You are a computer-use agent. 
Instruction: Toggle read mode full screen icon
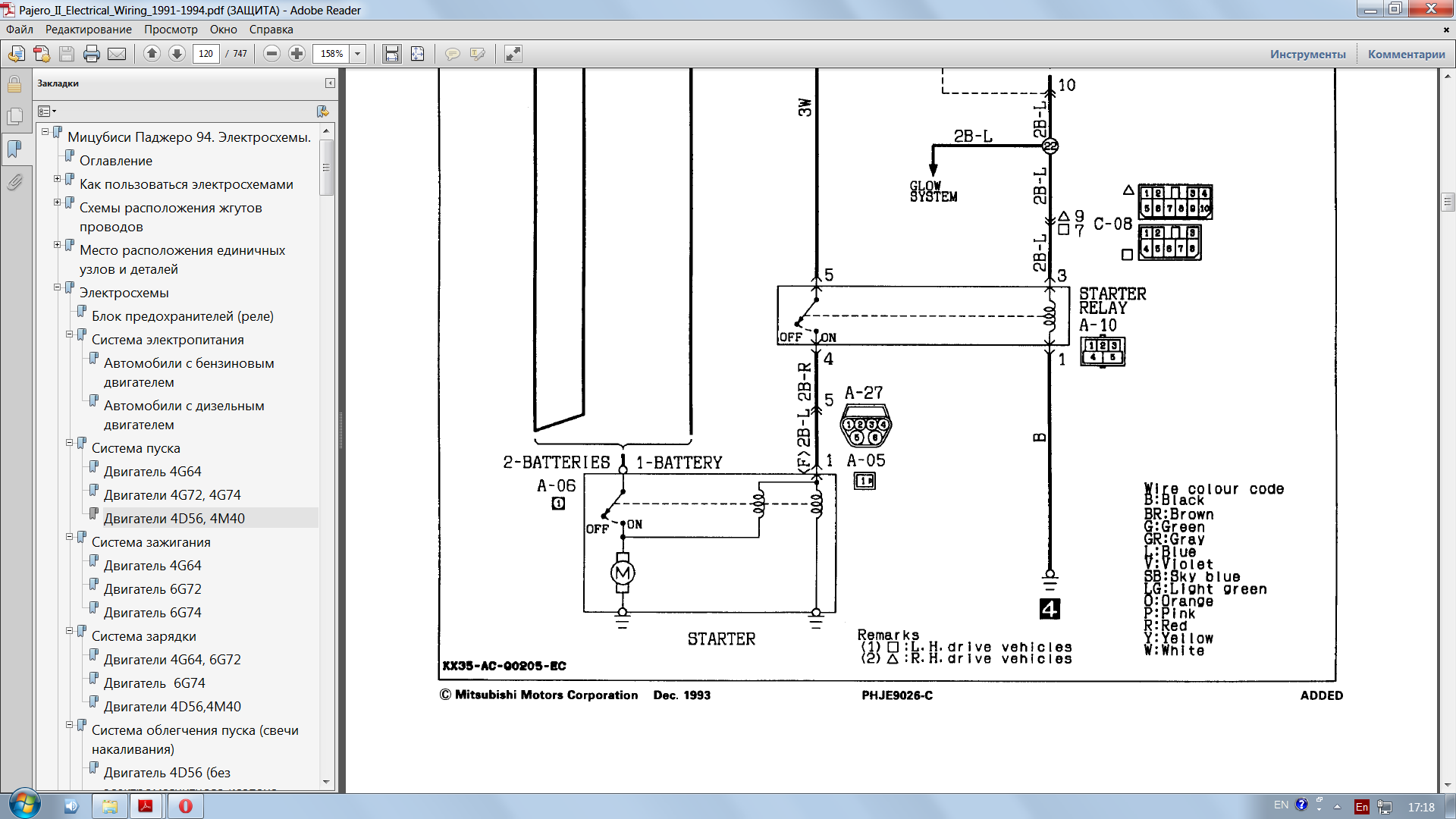pos(513,54)
